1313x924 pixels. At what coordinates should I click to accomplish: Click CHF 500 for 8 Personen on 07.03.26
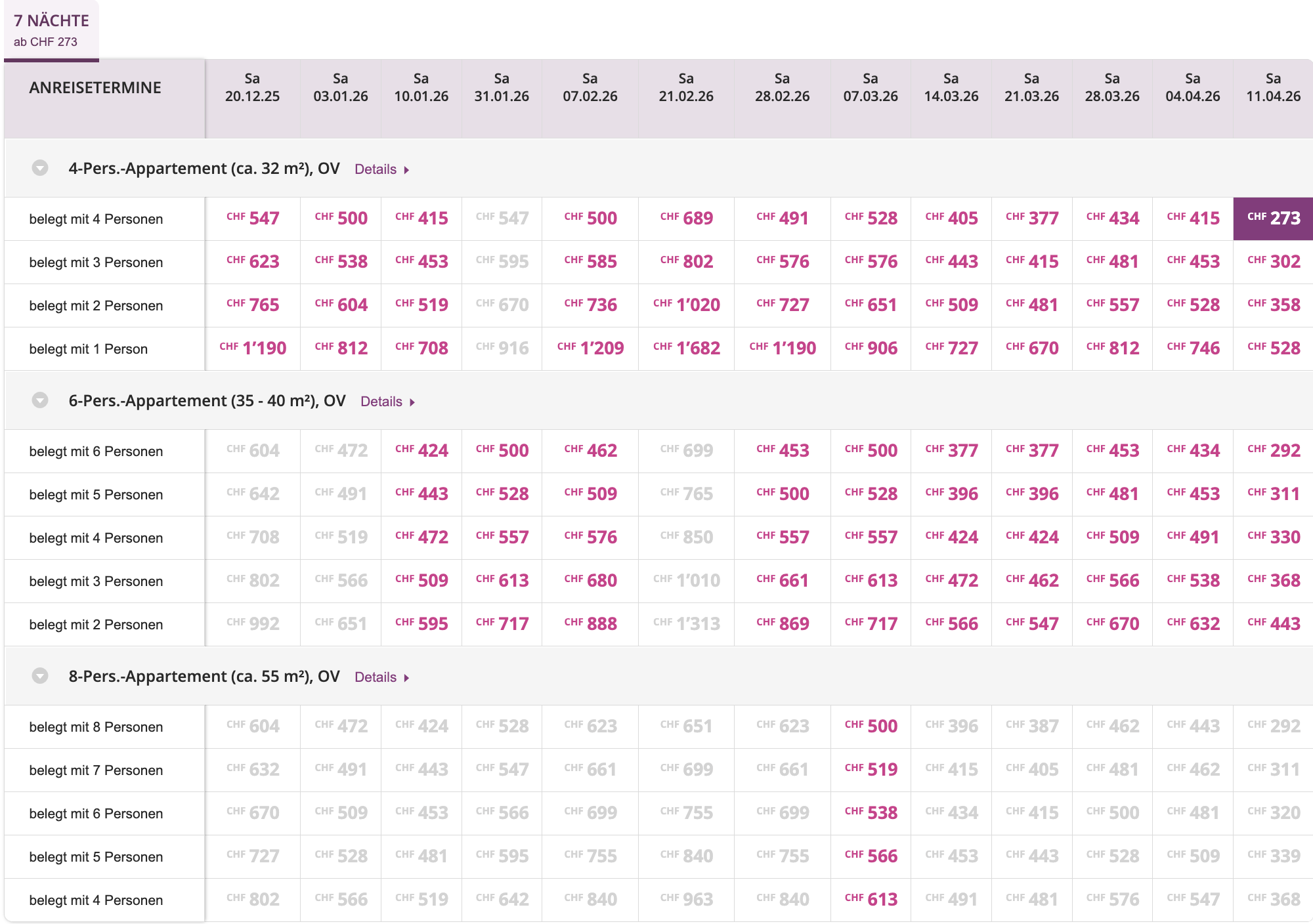871,726
